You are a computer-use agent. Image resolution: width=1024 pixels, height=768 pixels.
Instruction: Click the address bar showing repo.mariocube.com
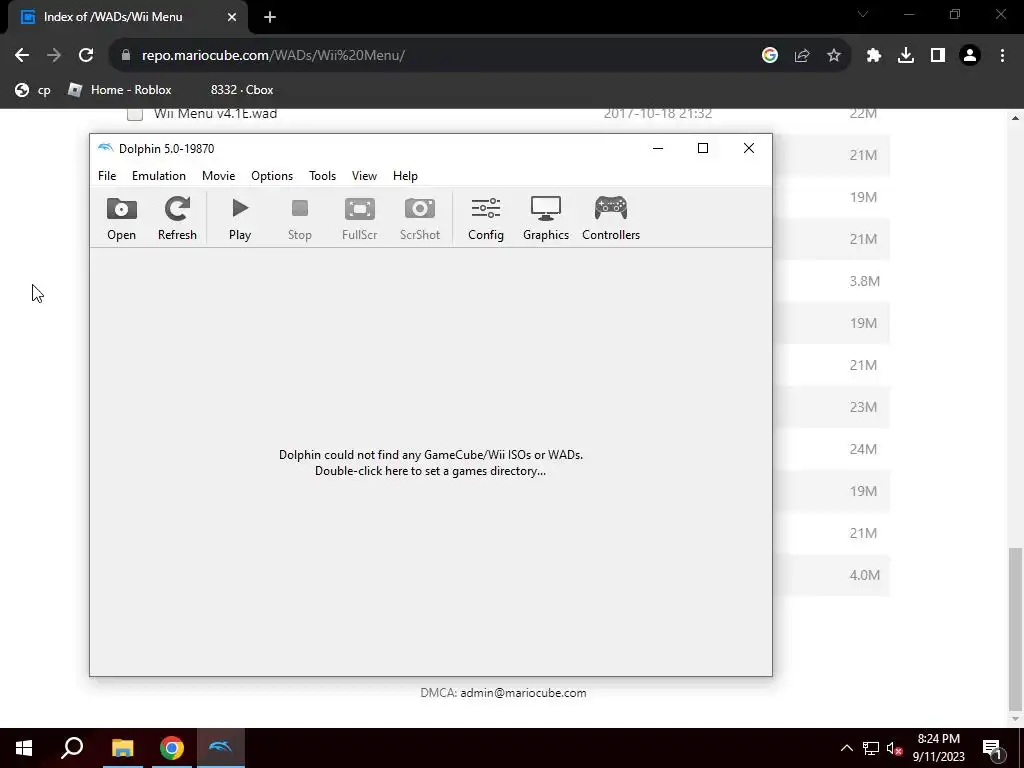click(x=431, y=56)
